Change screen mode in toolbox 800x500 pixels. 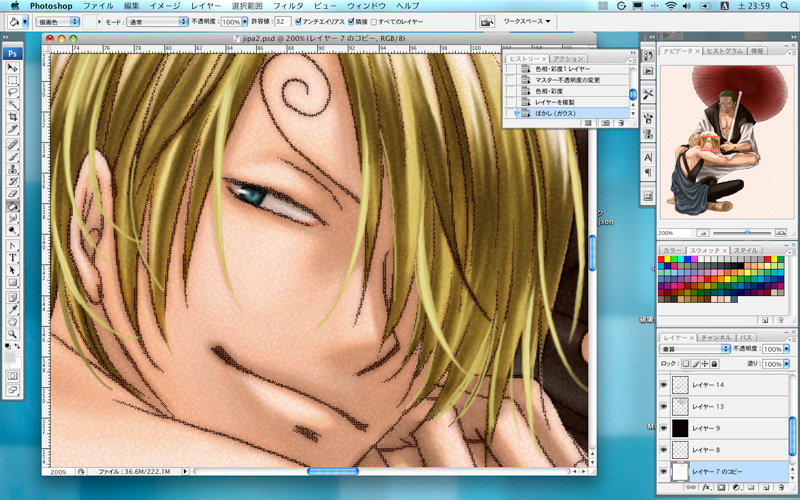pyautogui.click(x=12, y=390)
